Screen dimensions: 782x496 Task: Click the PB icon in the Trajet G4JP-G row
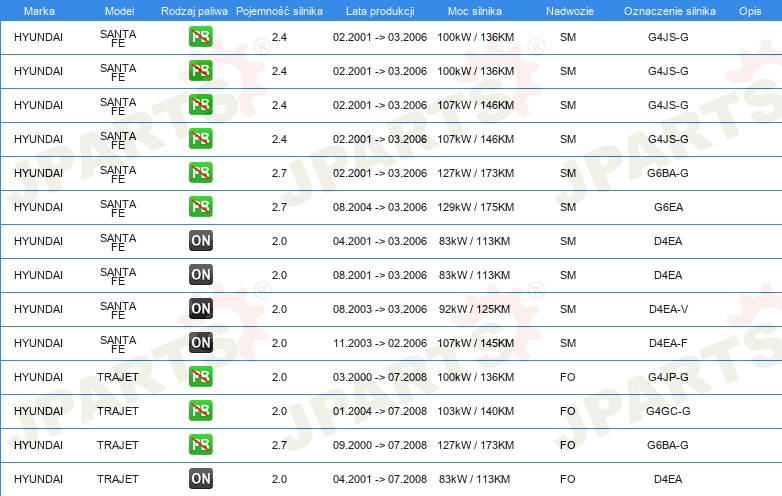pyautogui.click(x=201, y=377)
